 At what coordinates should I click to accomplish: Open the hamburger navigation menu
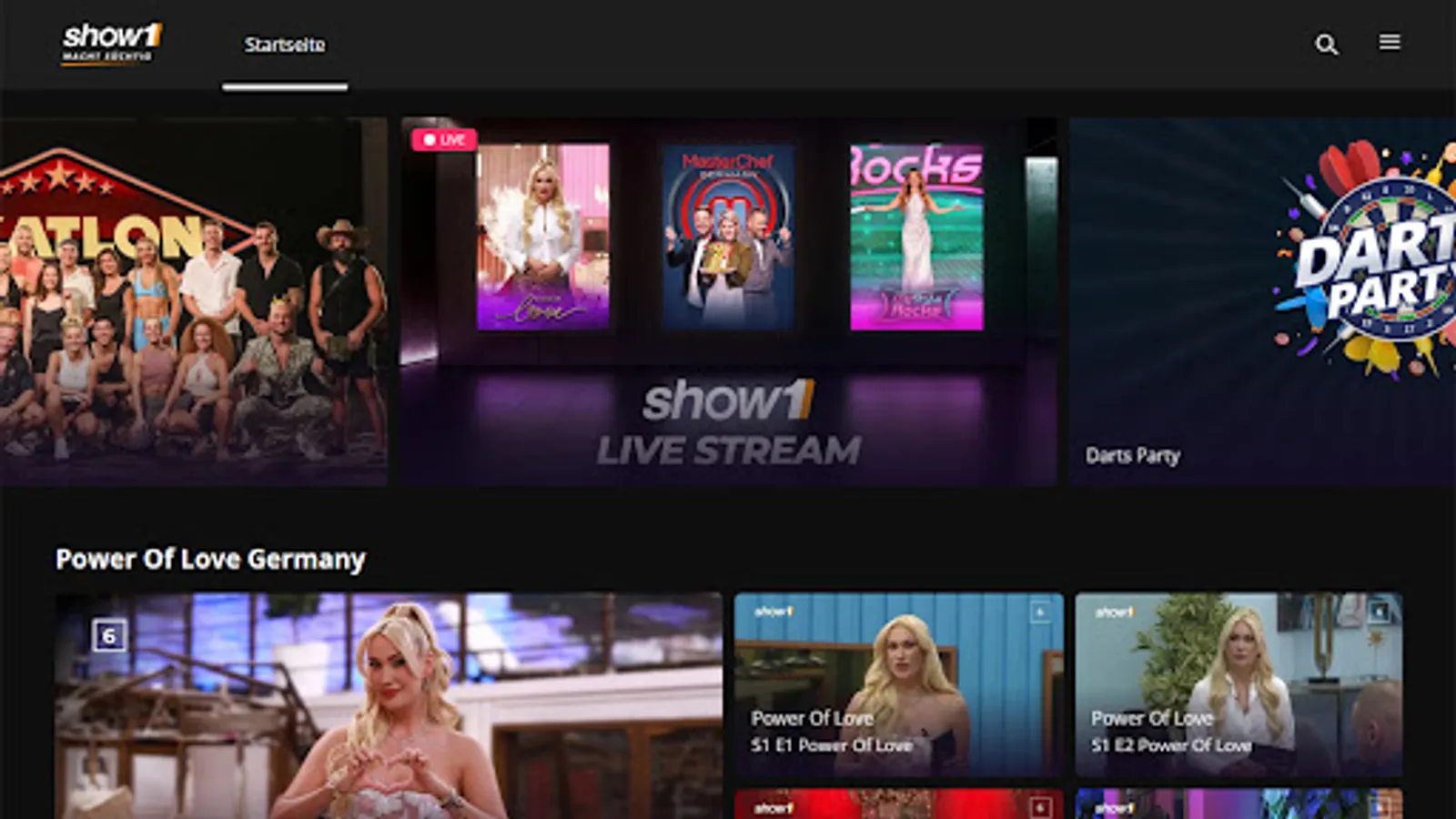pyautogui.click(x=1390, y=42)
